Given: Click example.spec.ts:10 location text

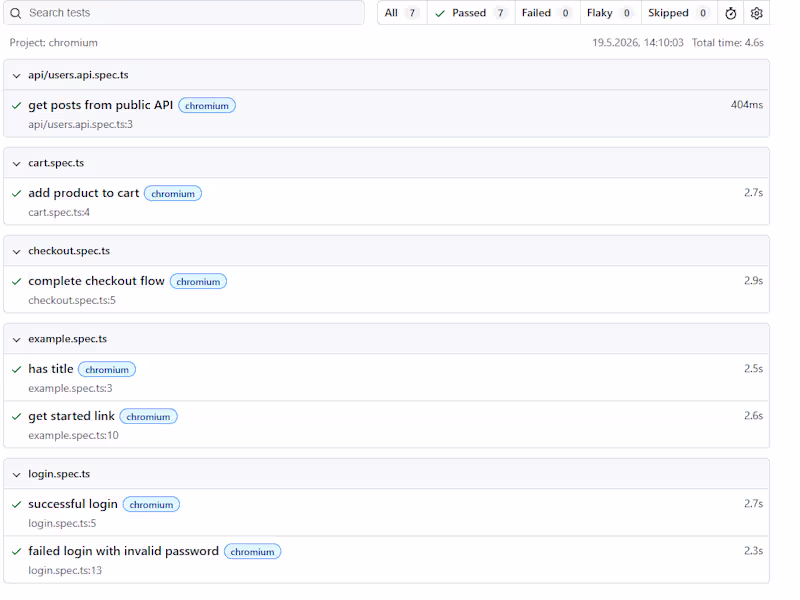Looking at the screenshot, I should (73, 436).
